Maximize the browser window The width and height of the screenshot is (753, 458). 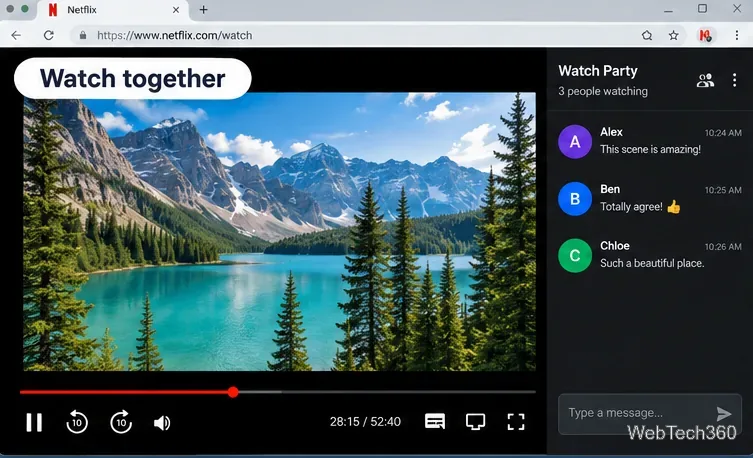tap(702, 9)
